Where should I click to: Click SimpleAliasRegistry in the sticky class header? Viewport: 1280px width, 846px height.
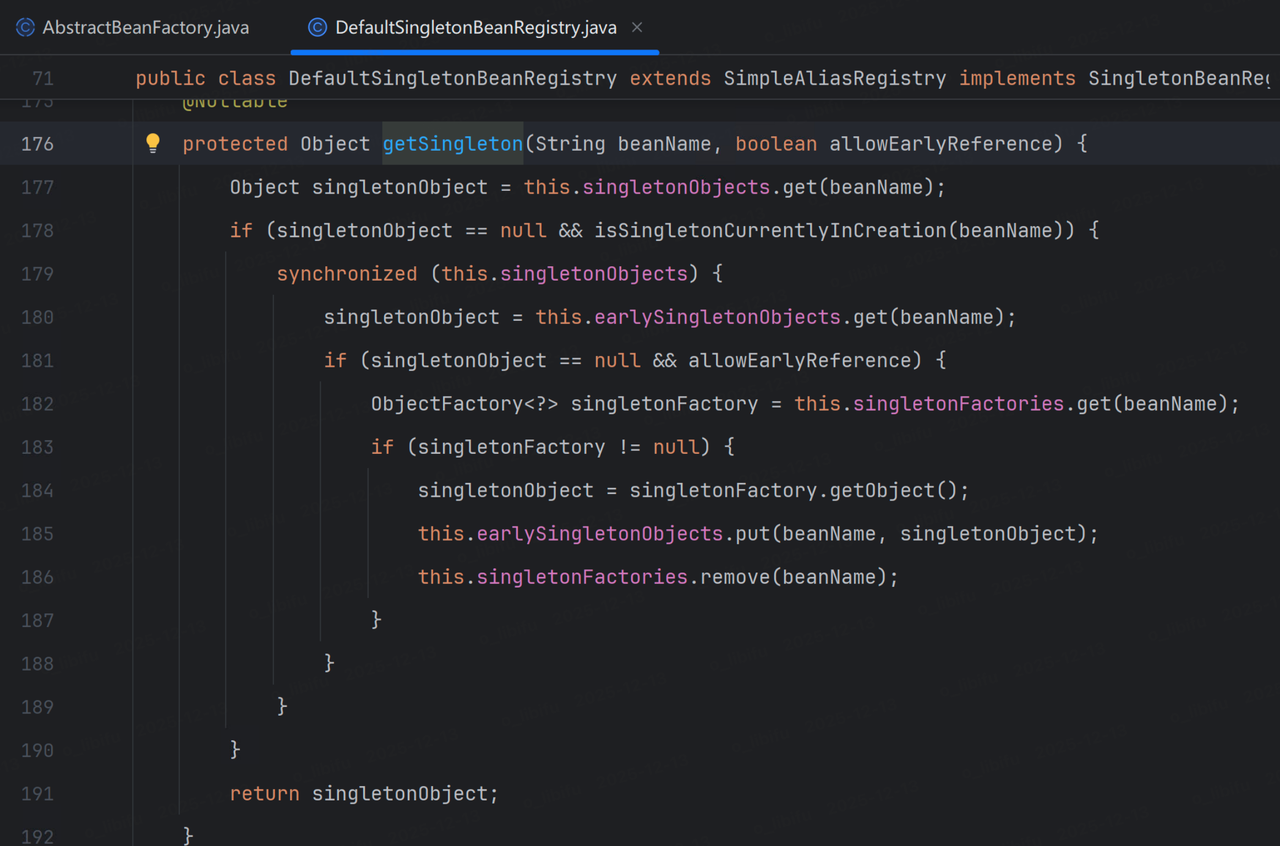click(x=835, y=78)
